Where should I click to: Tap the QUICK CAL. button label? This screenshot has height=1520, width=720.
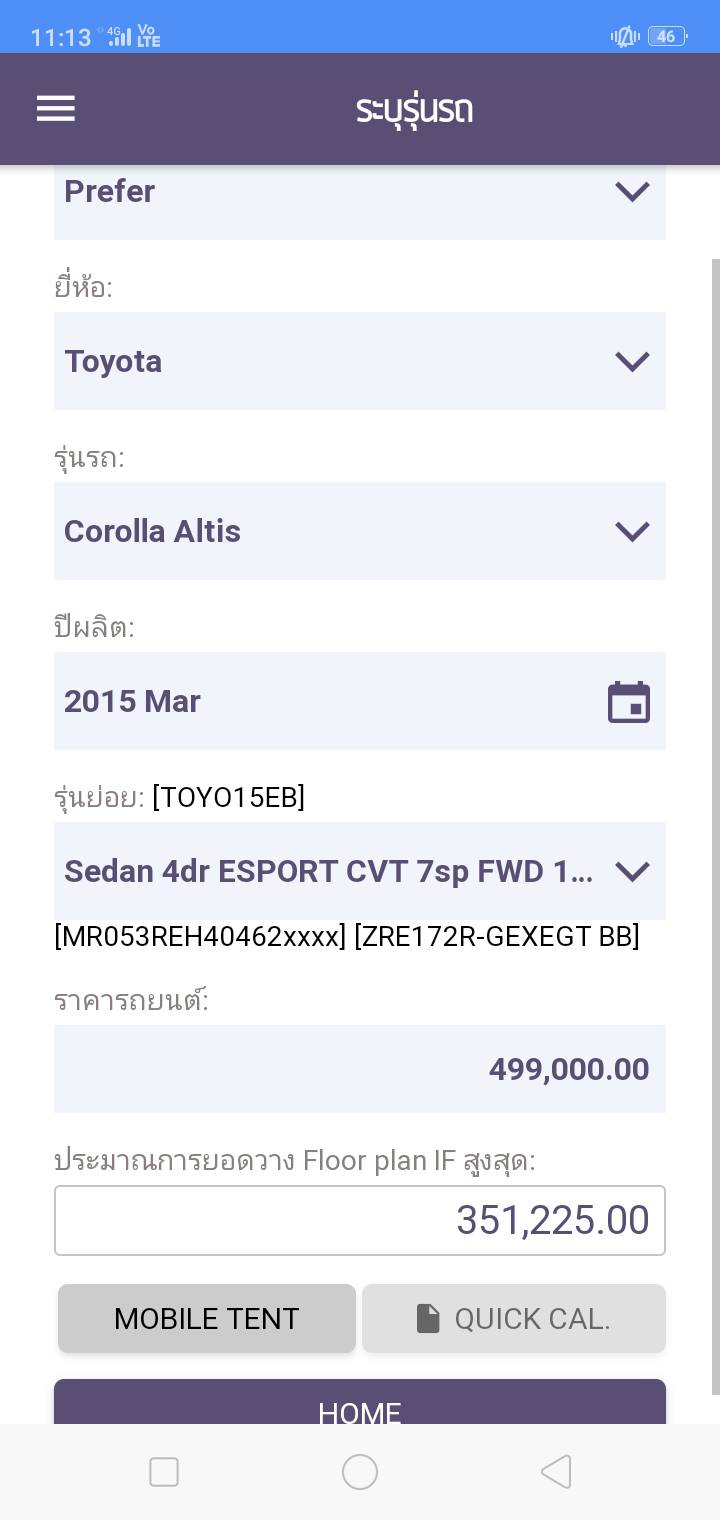pyautogui.click(x=532, y=1319)
